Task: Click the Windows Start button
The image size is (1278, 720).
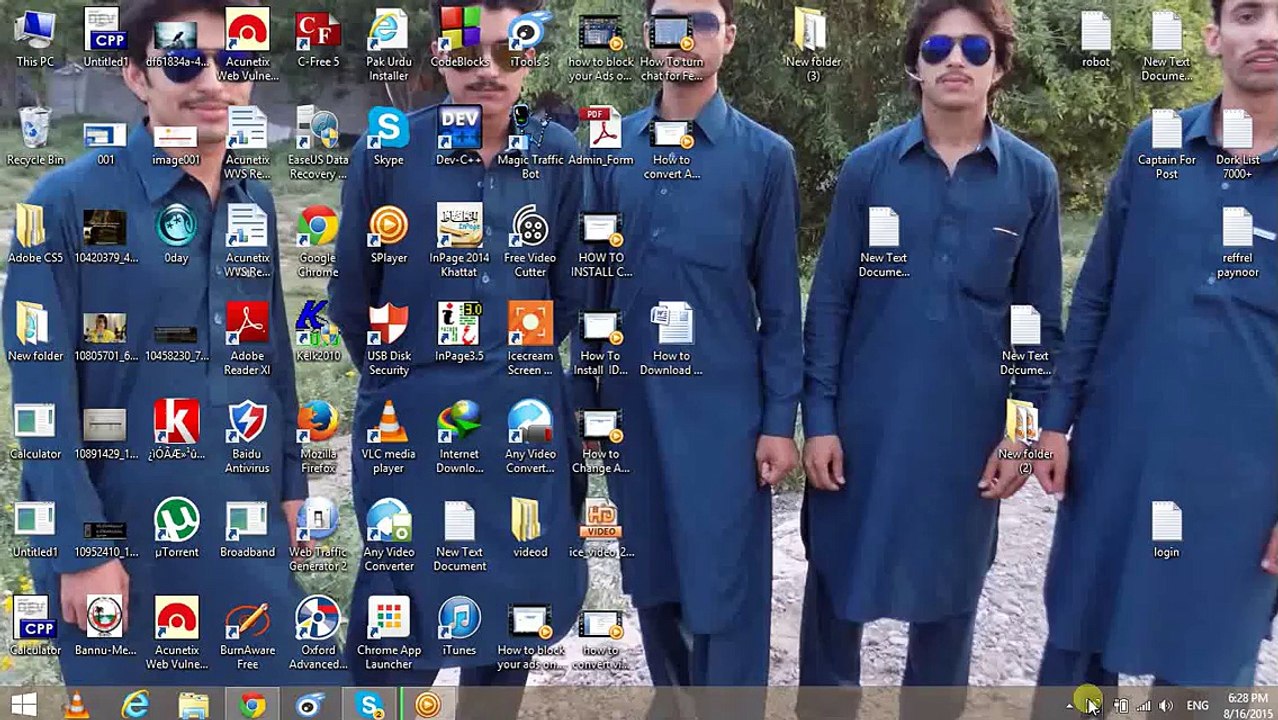Action: pyautogui.click(x=24, y=705)
